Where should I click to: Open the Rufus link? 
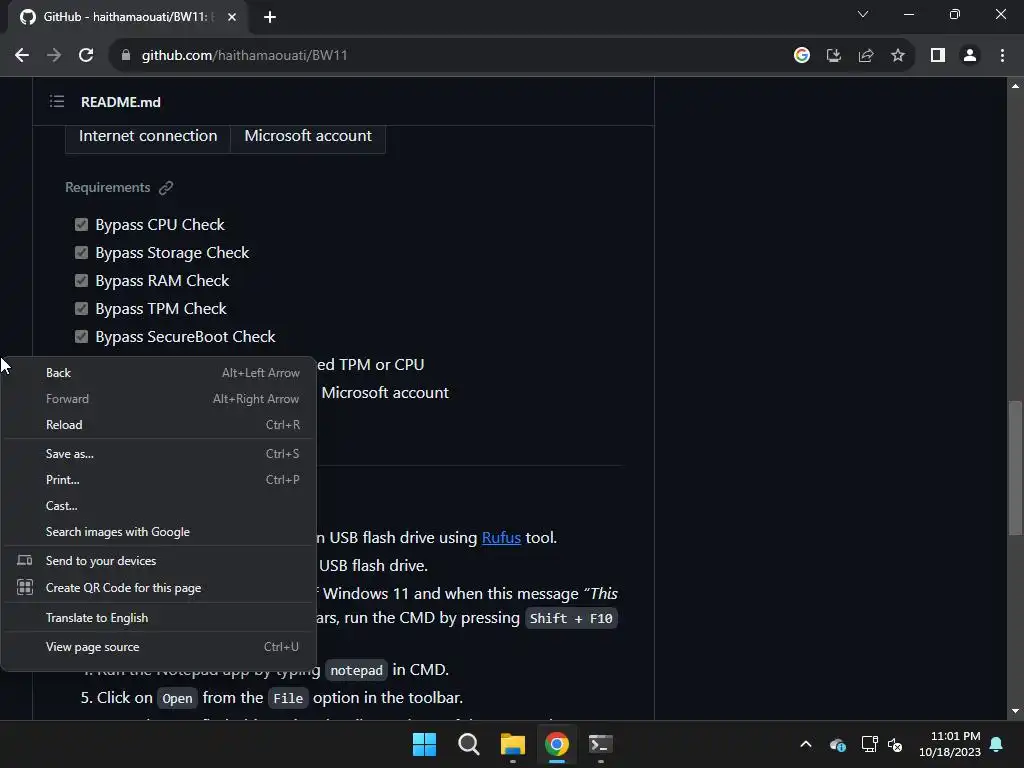(x=501, y=538)
